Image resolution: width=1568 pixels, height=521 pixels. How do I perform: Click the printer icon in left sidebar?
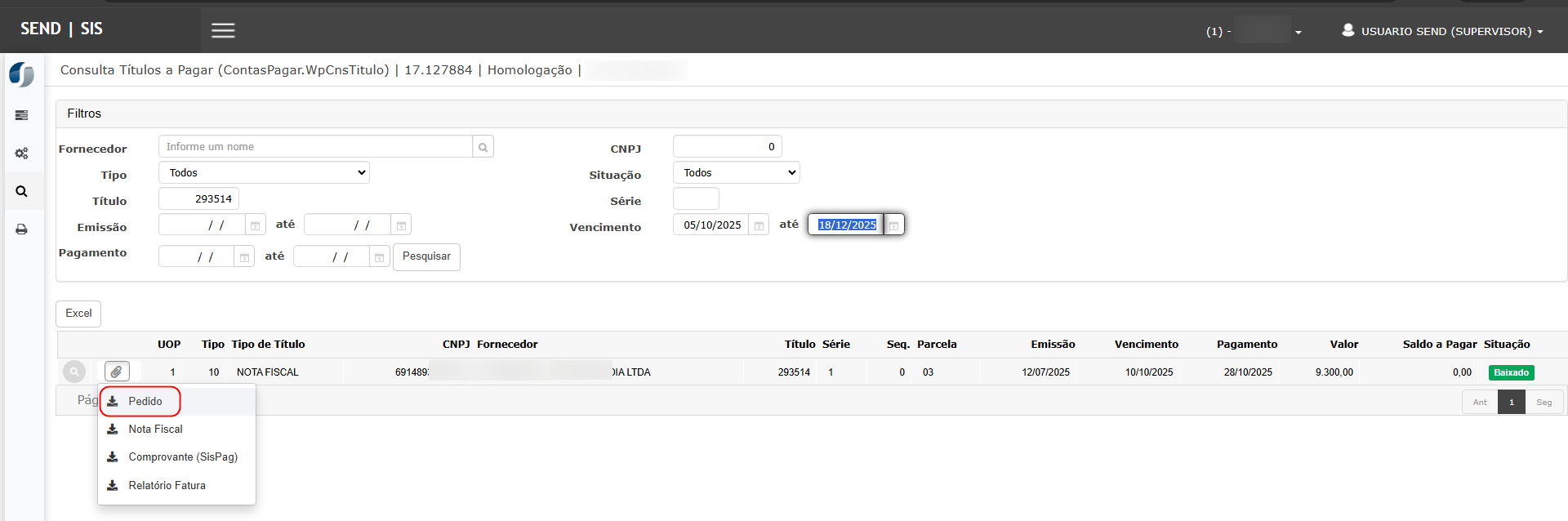pyautogui.click(x=22, y=229)
